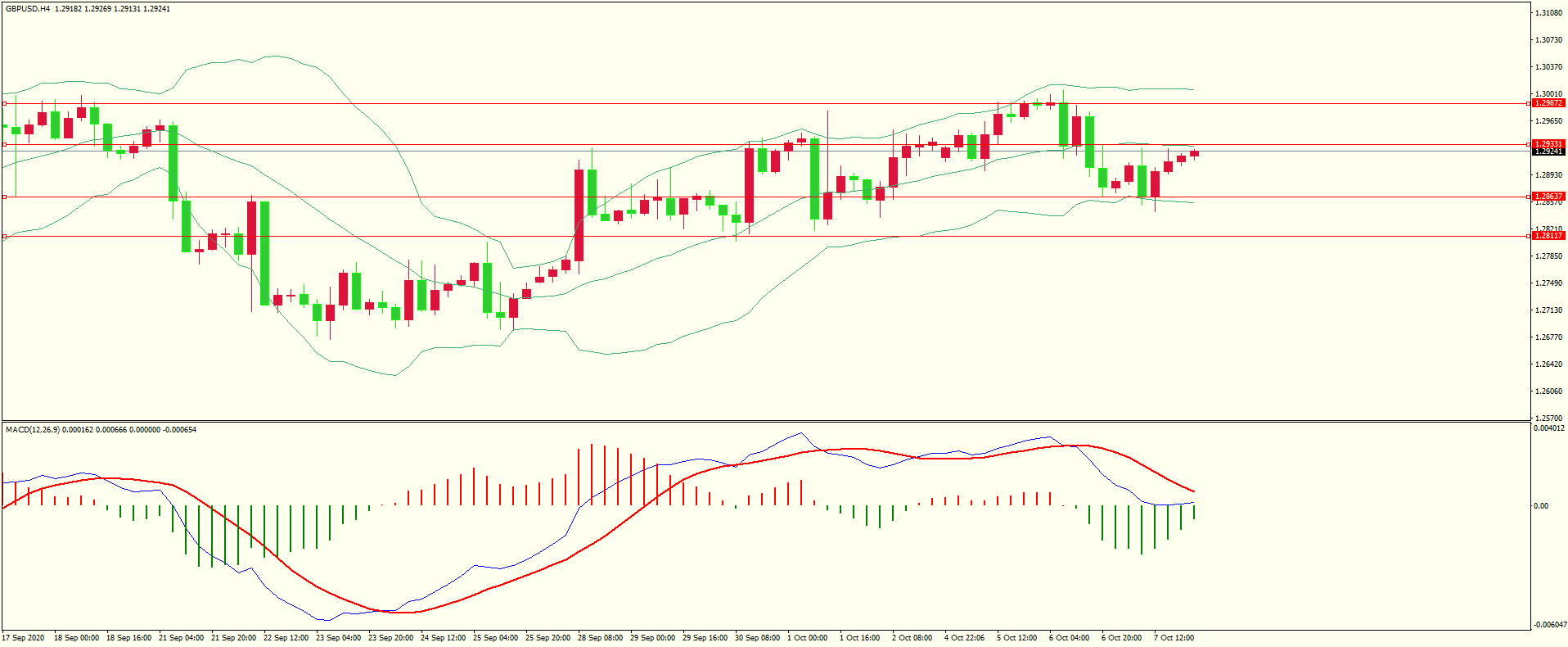
Task: Click the 18 Sep 00:00 time label
Action: pos(76,637)
